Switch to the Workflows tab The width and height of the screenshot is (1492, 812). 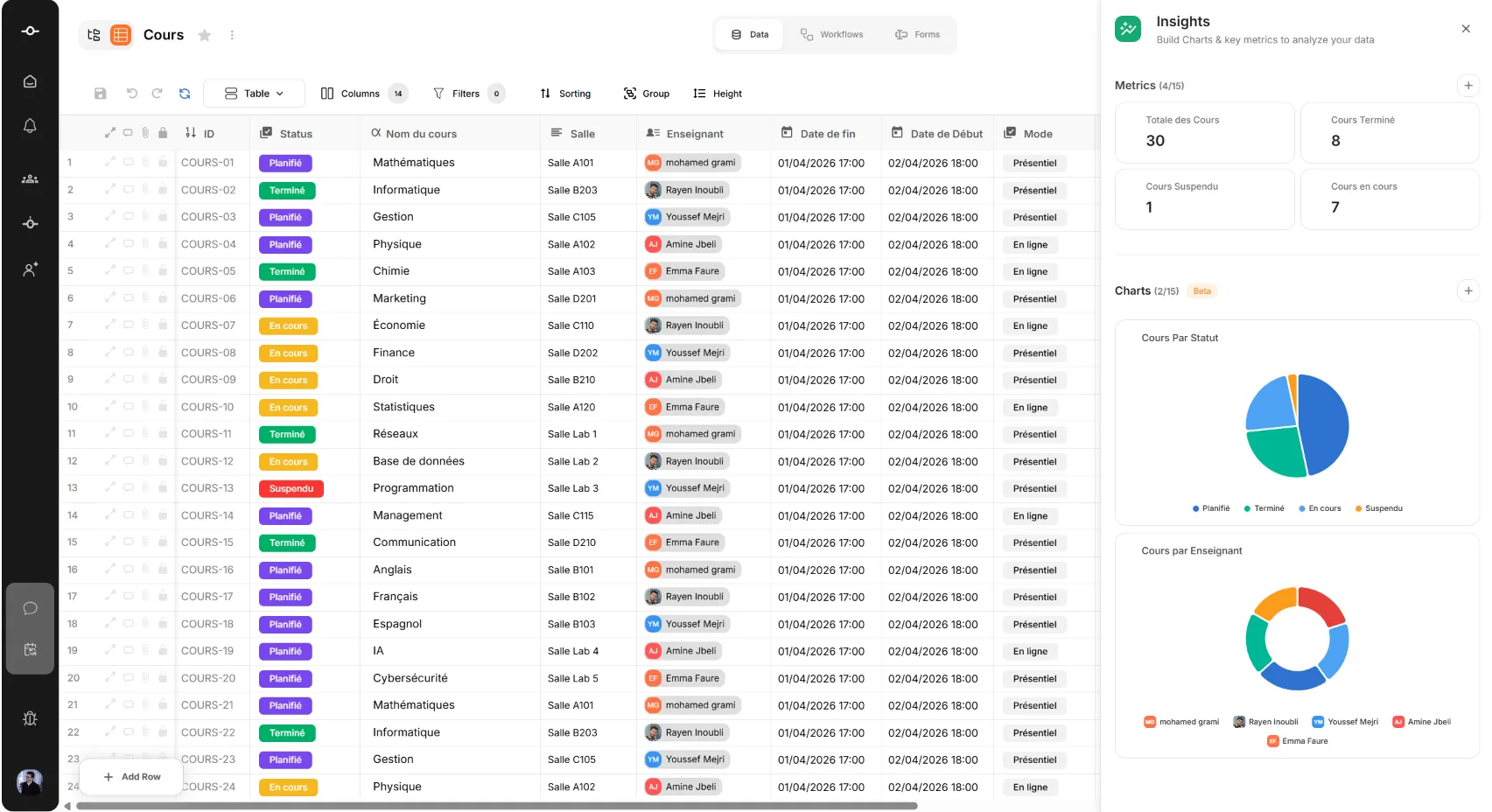831,35
